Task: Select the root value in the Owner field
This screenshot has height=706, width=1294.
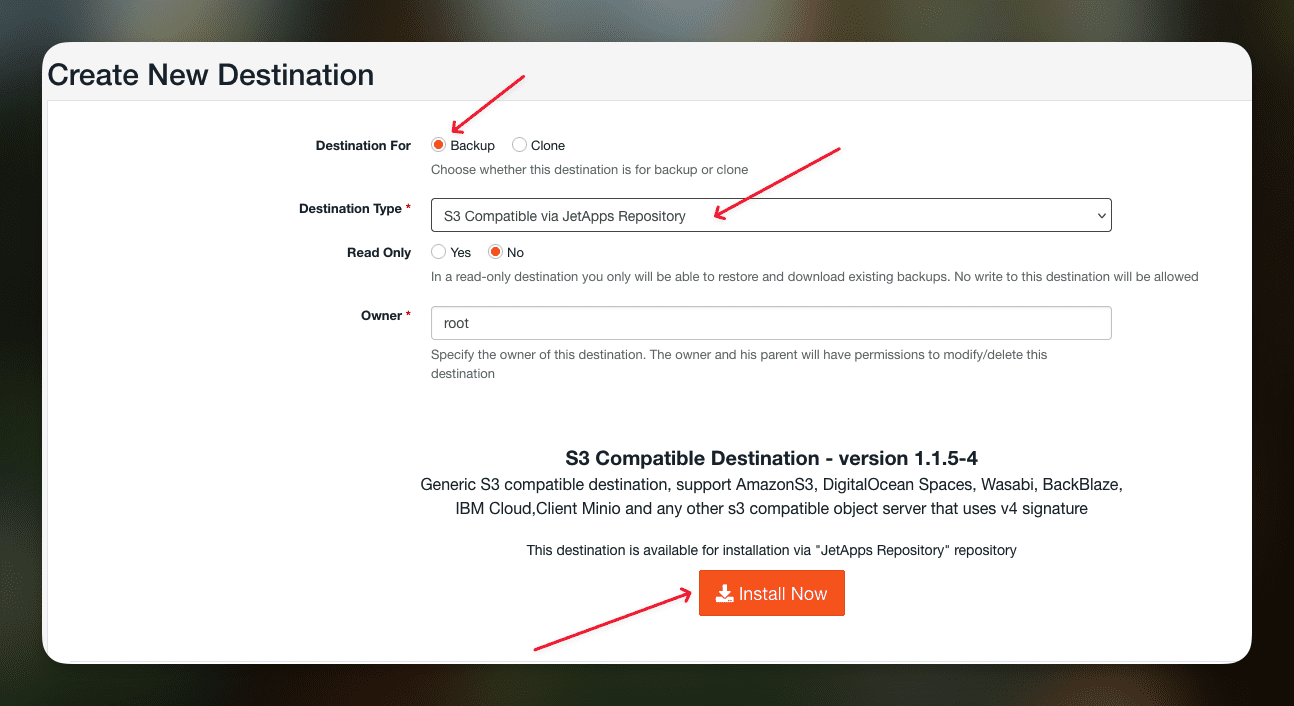Action: [456, 322]
